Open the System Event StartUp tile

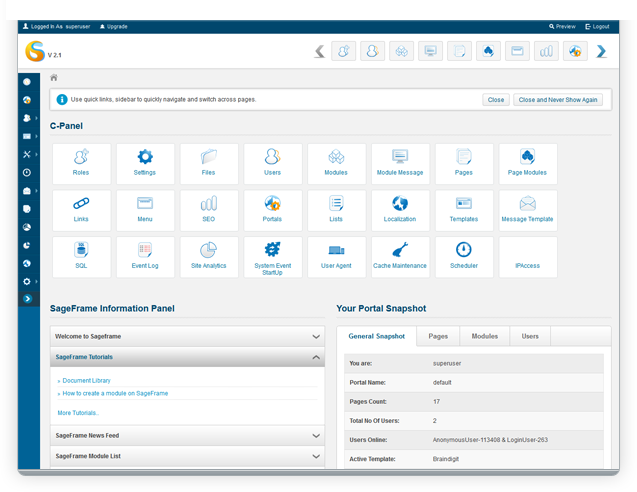273,257
